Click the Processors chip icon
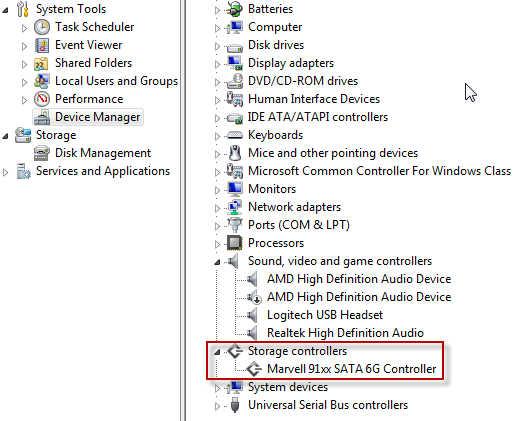Screen dimensions: 521x421 pyautogui.click(x=234, y=243)
